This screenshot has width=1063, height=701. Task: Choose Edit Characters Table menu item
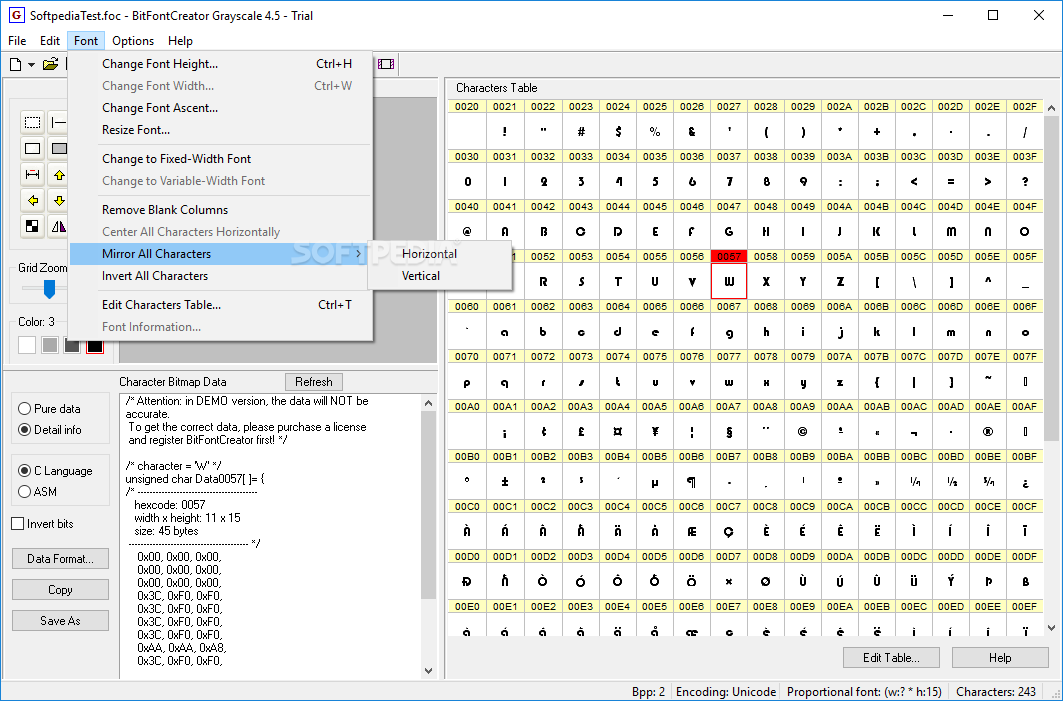[x=221, y=305]
